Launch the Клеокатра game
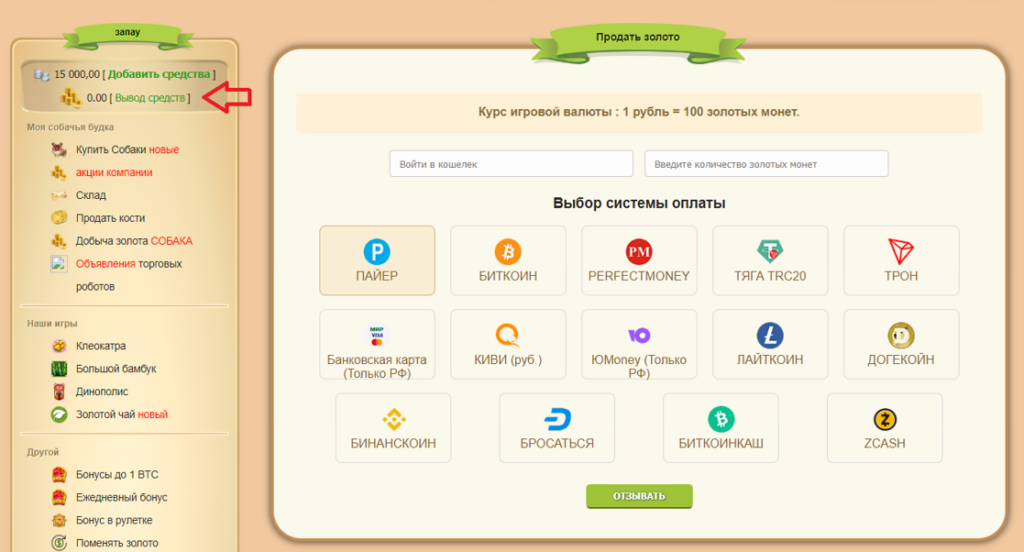This screenshot has width=1024, height=552. pyautogui.click(x=101, y=346)
